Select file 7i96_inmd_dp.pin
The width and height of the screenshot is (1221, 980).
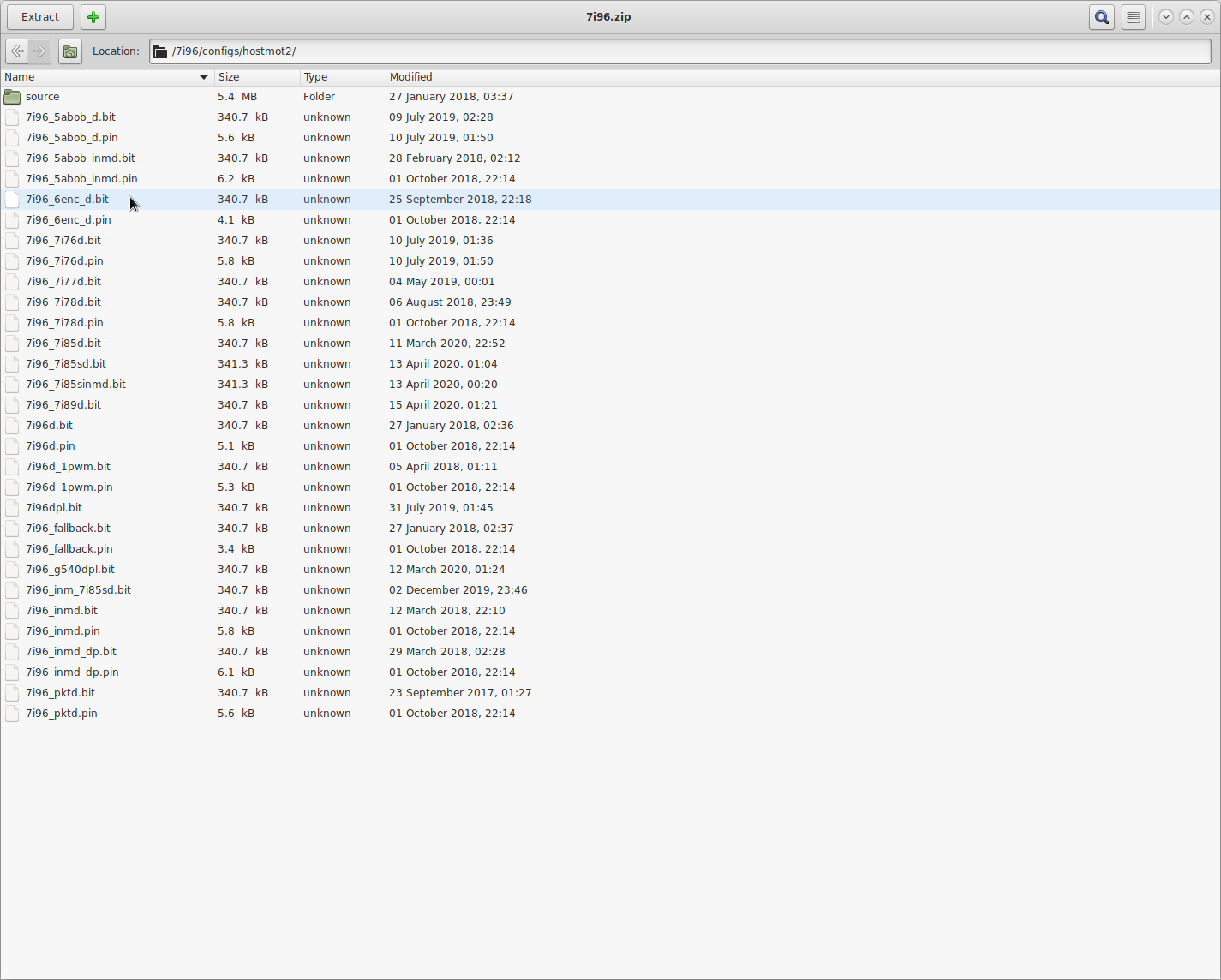coord(72,672)
